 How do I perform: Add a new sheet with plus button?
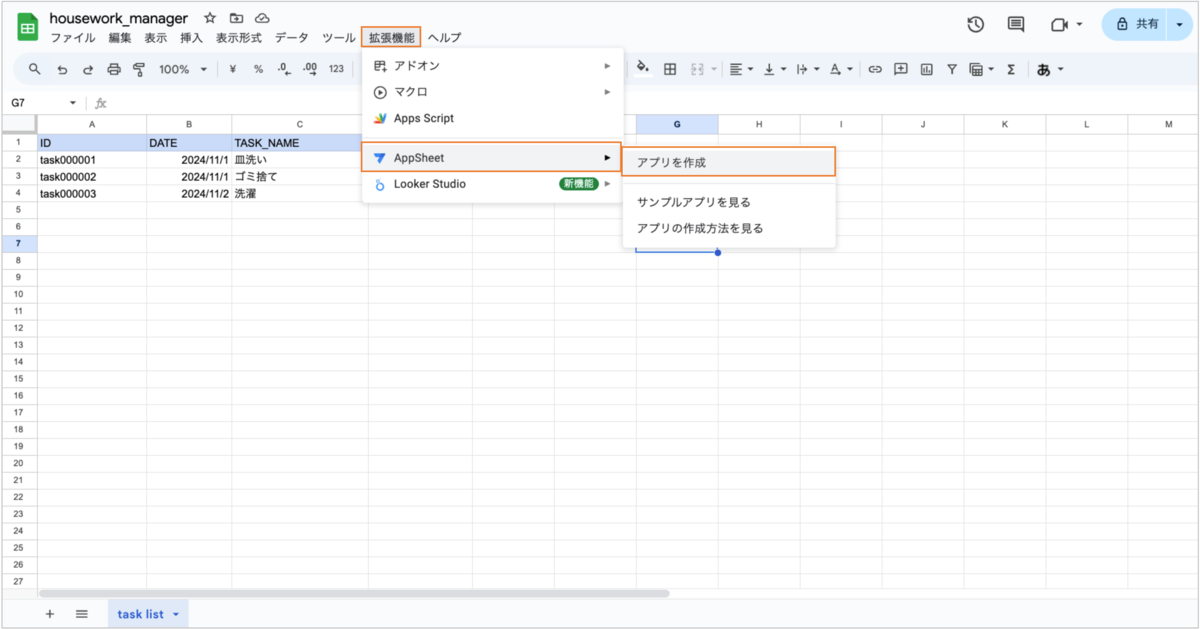click(x=50, y=614)
